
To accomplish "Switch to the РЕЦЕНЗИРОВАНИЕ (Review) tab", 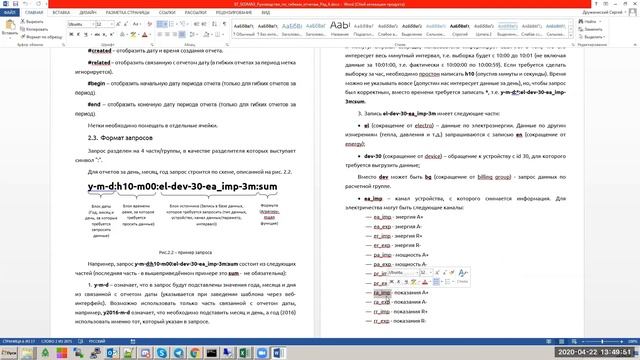I will 233,13.
